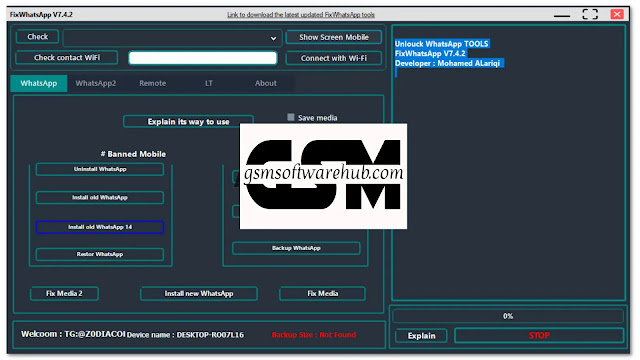Close the FixWhatsApp window
The image size is (640, 360).
point(617,14)
